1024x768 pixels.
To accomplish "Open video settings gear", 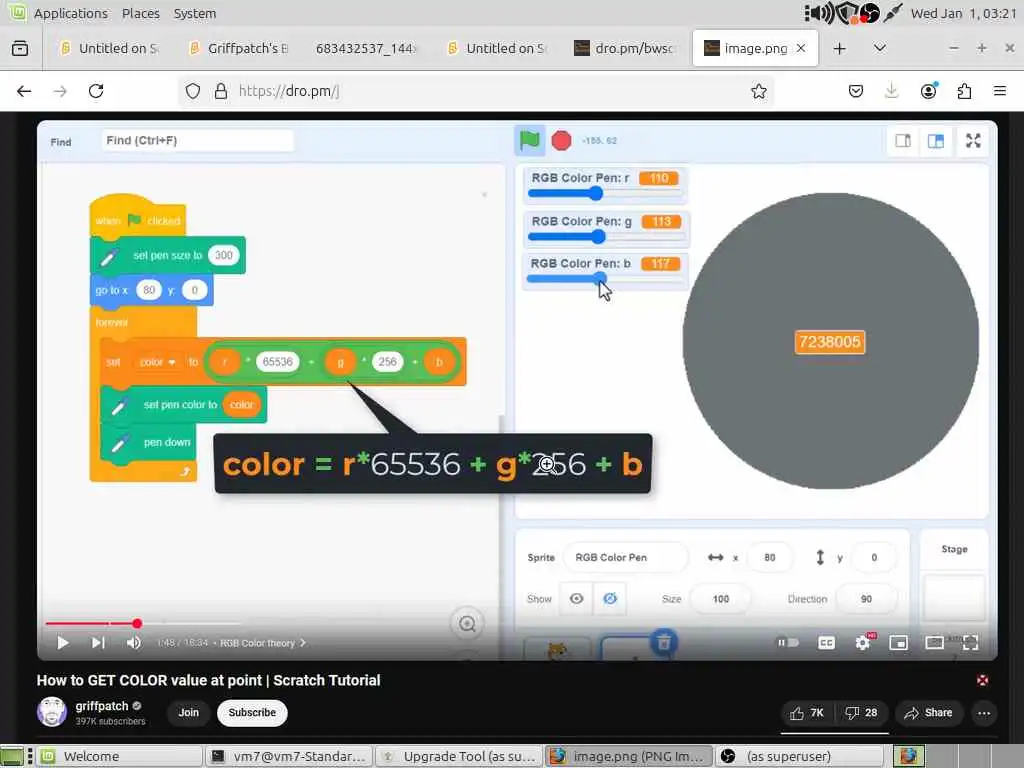I will click(x=863, y=643).
